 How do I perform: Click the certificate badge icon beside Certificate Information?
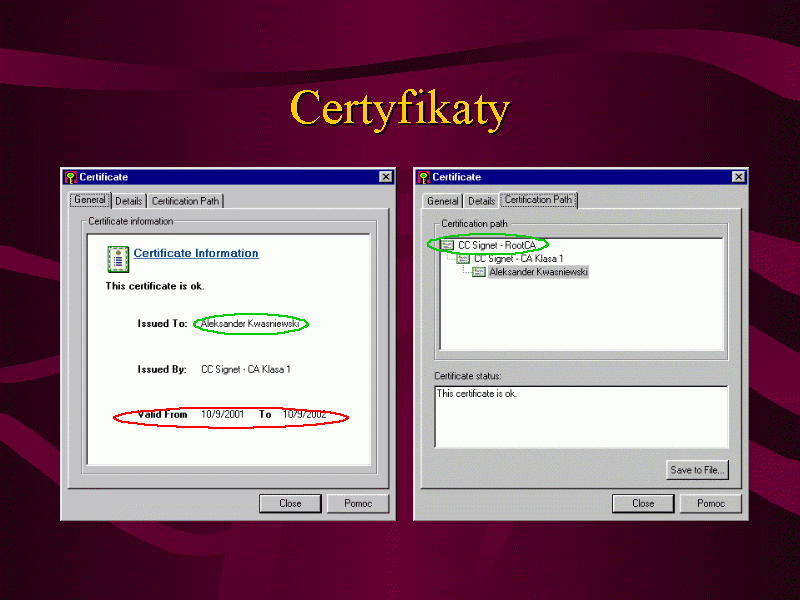pyautogui.click(x=117, y=258)
